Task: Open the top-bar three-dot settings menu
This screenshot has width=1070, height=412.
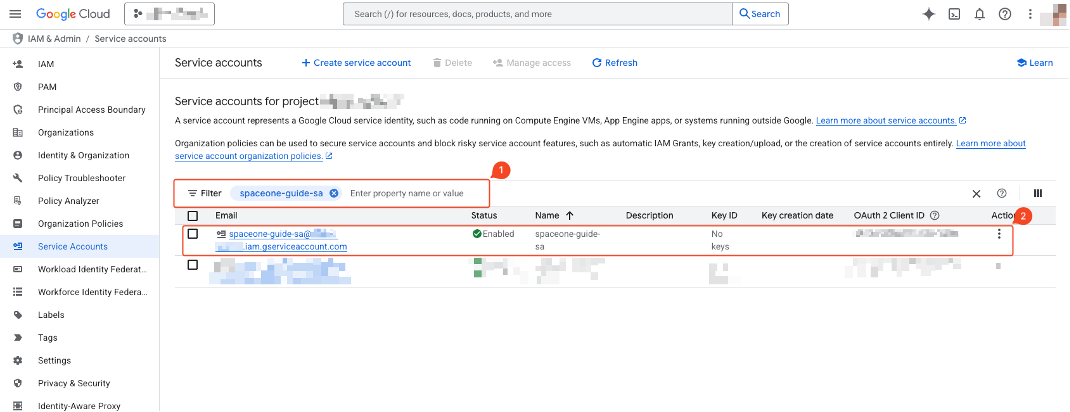Action: pos(1030,14)
